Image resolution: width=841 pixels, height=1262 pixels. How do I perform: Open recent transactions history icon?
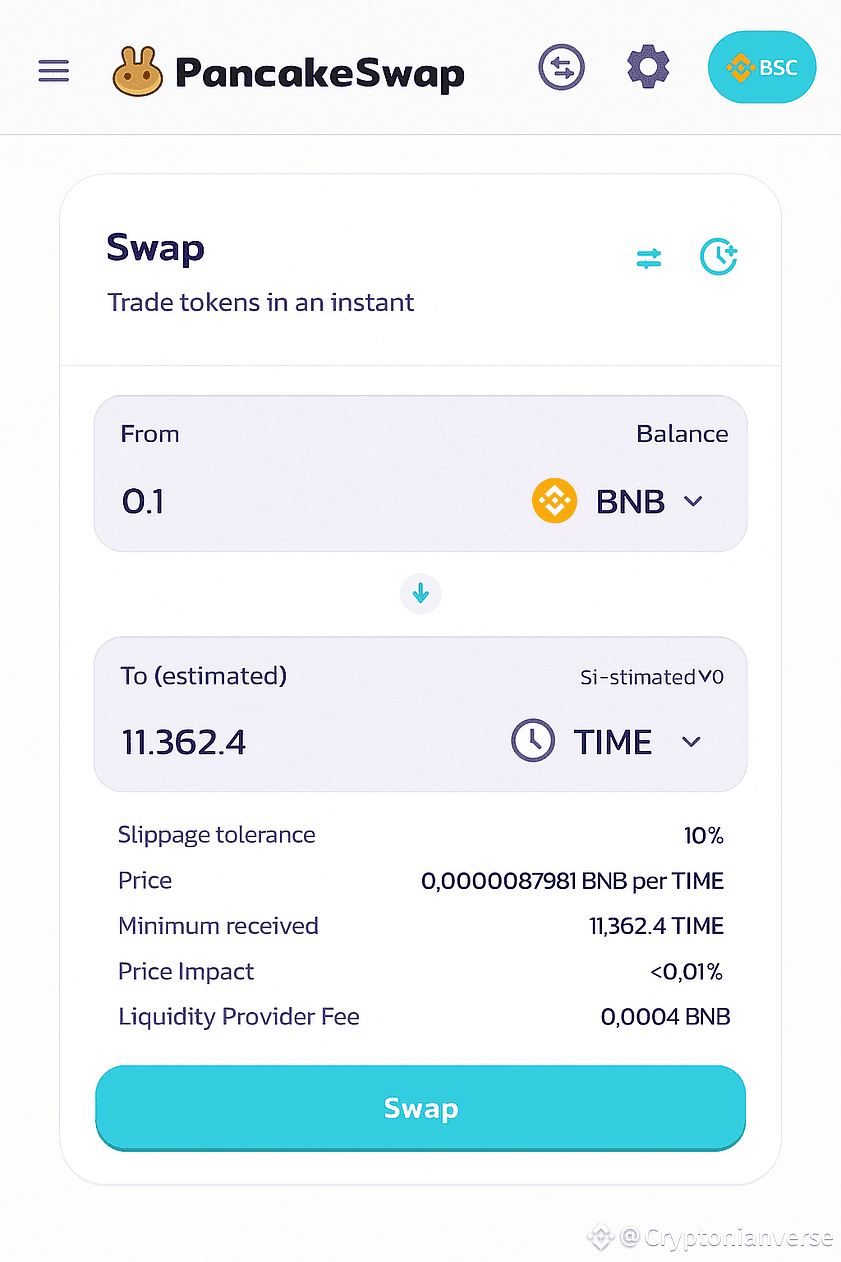tap(718, 258)
